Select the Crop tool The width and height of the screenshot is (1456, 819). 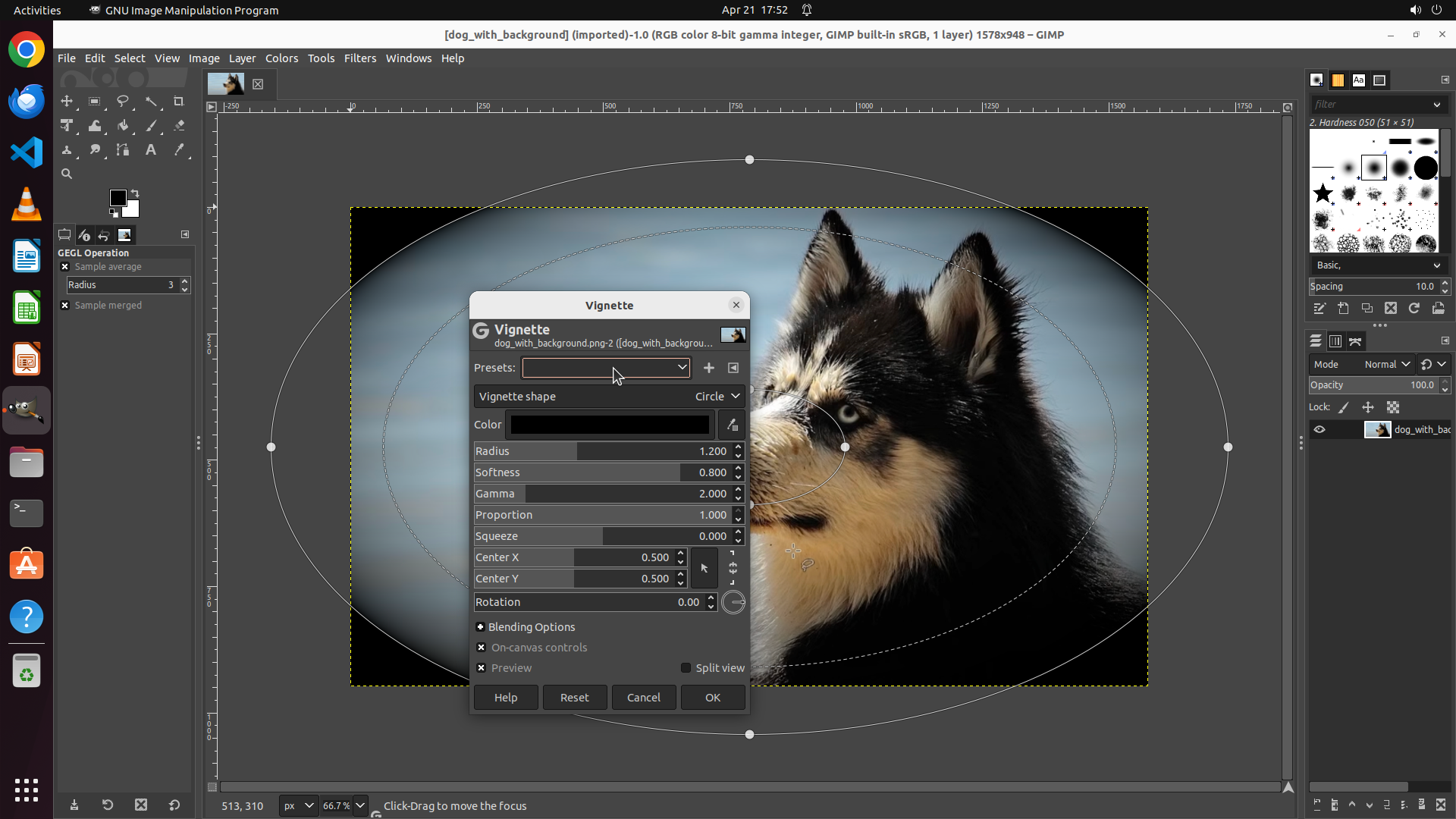pyautogui.click(x=179, y=102)
